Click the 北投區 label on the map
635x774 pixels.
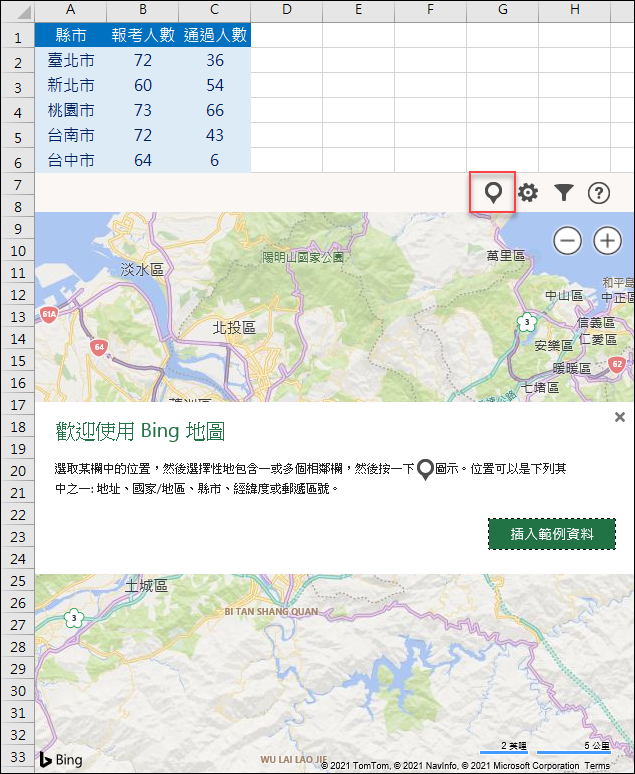pyautogui.click(x=234, y=327)
